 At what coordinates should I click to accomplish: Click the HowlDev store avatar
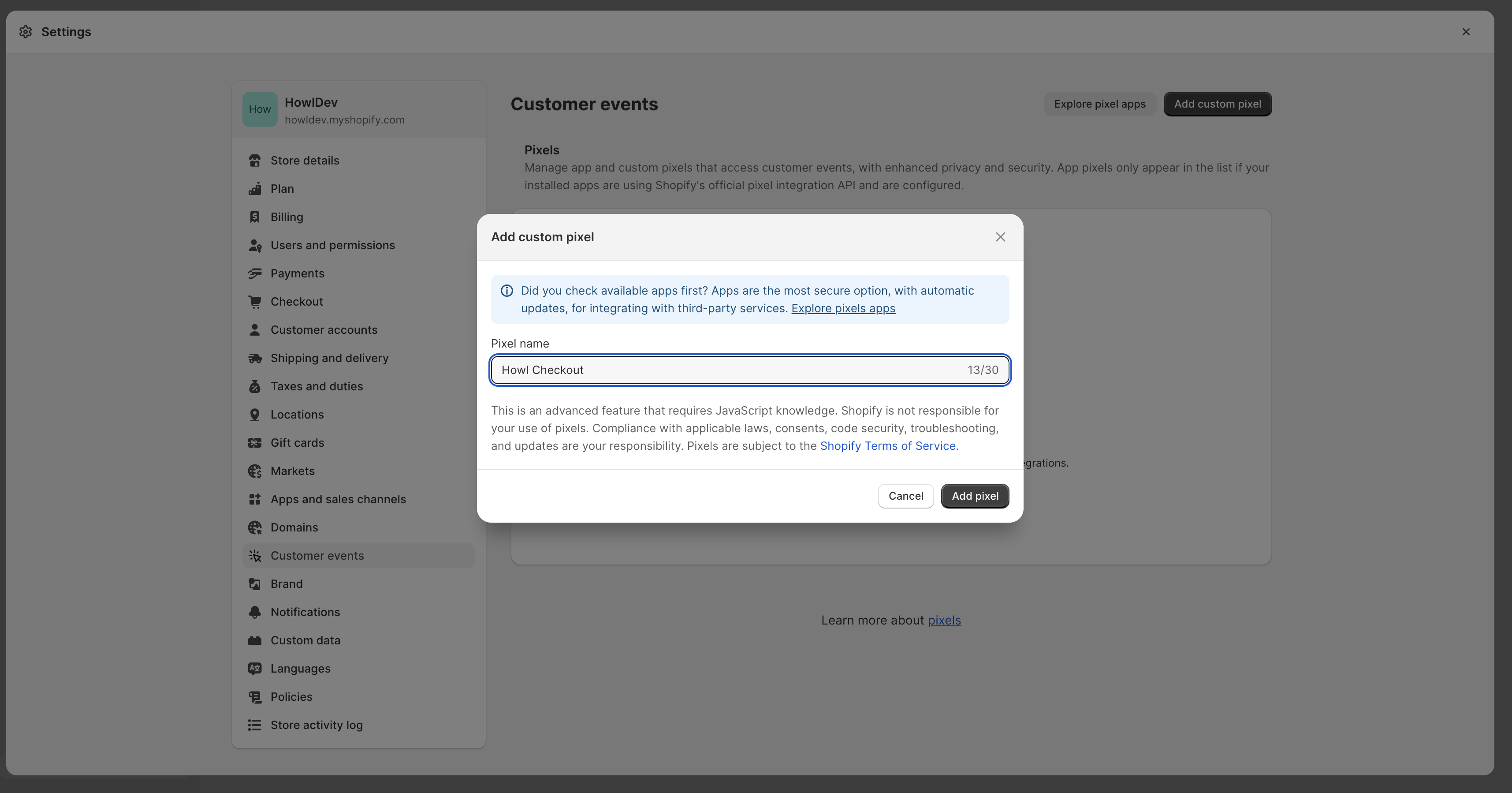[260, 109]
